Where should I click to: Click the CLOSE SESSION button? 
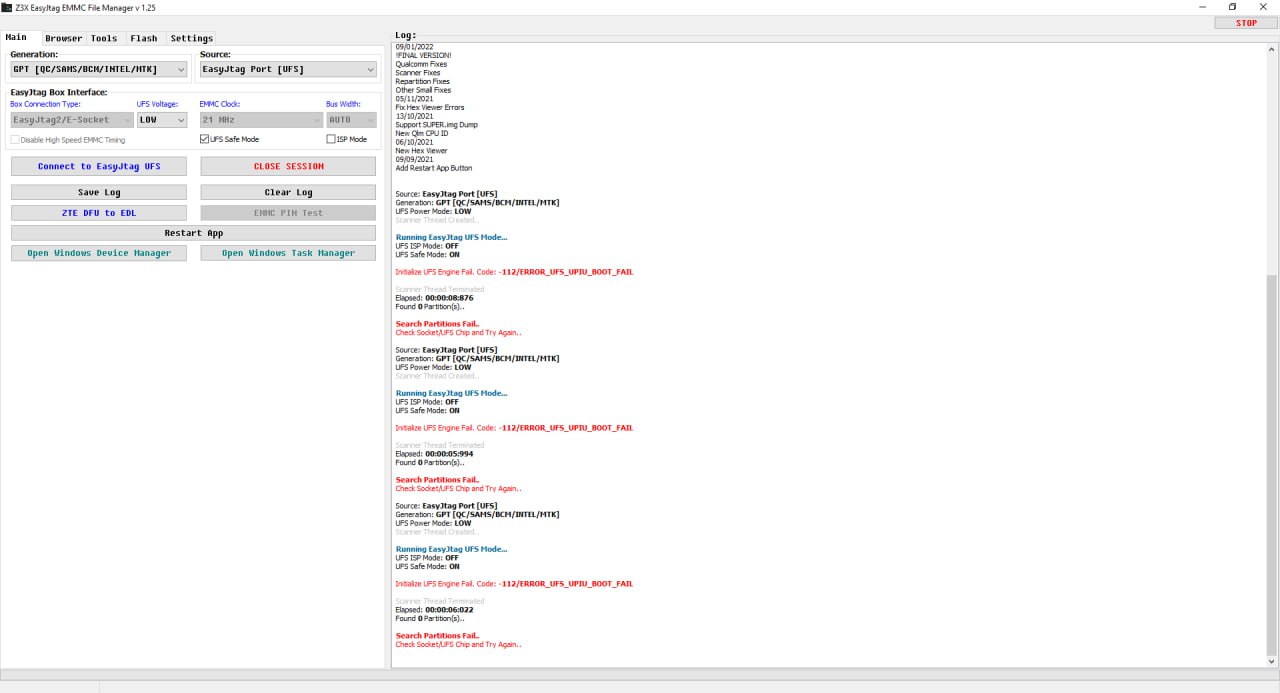click(x=288, y=166)
